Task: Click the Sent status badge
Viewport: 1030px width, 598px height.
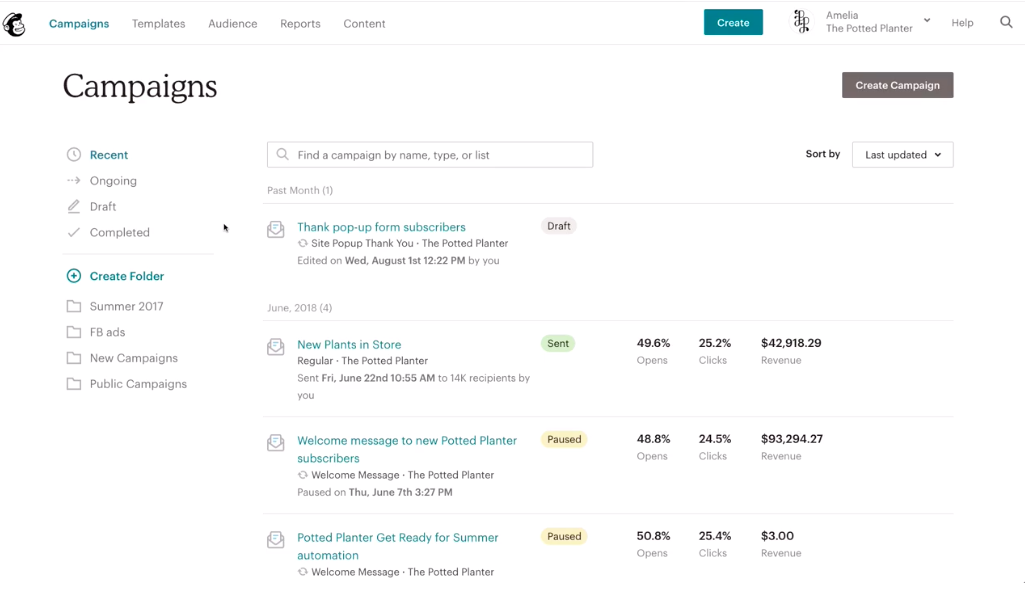Action: pyautogui.click(x=558, y=344)
